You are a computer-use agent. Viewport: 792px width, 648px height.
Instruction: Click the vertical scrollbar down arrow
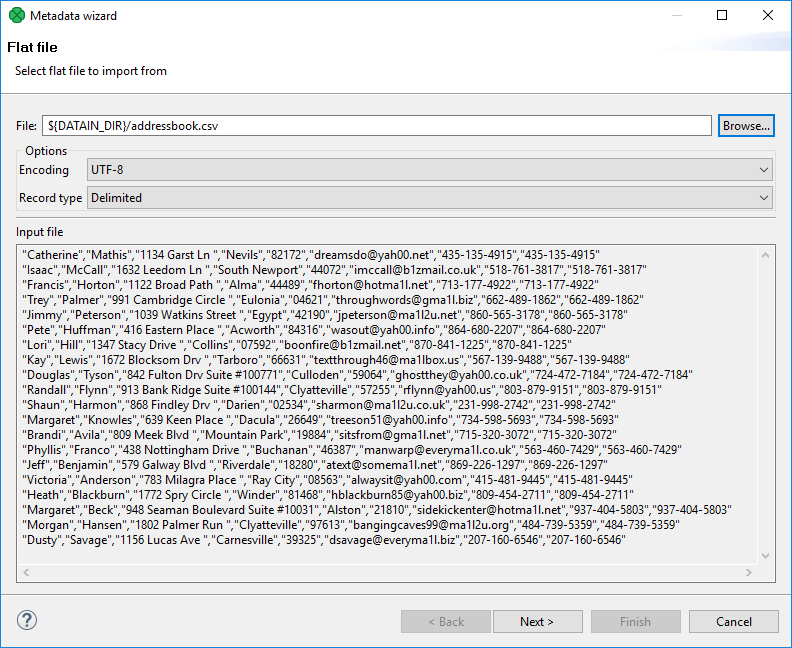click(765, 556)
